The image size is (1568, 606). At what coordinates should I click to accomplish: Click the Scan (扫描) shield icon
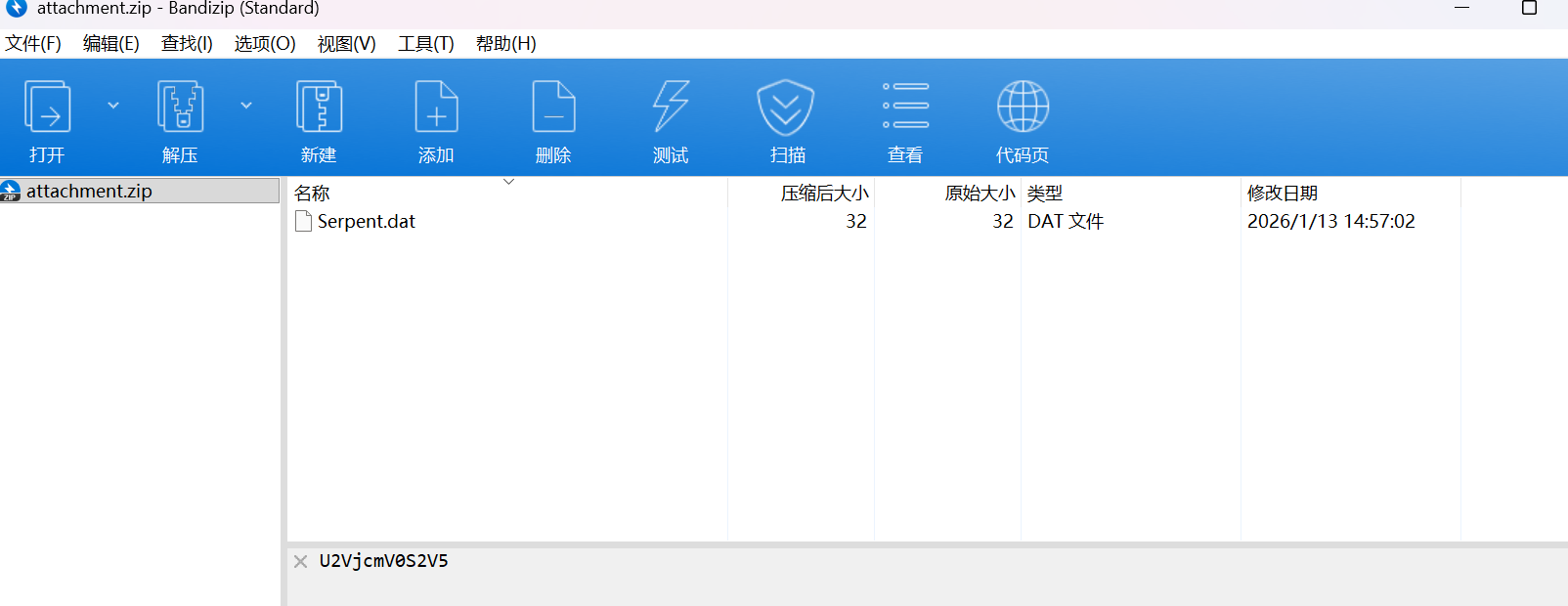click(787, 108)
